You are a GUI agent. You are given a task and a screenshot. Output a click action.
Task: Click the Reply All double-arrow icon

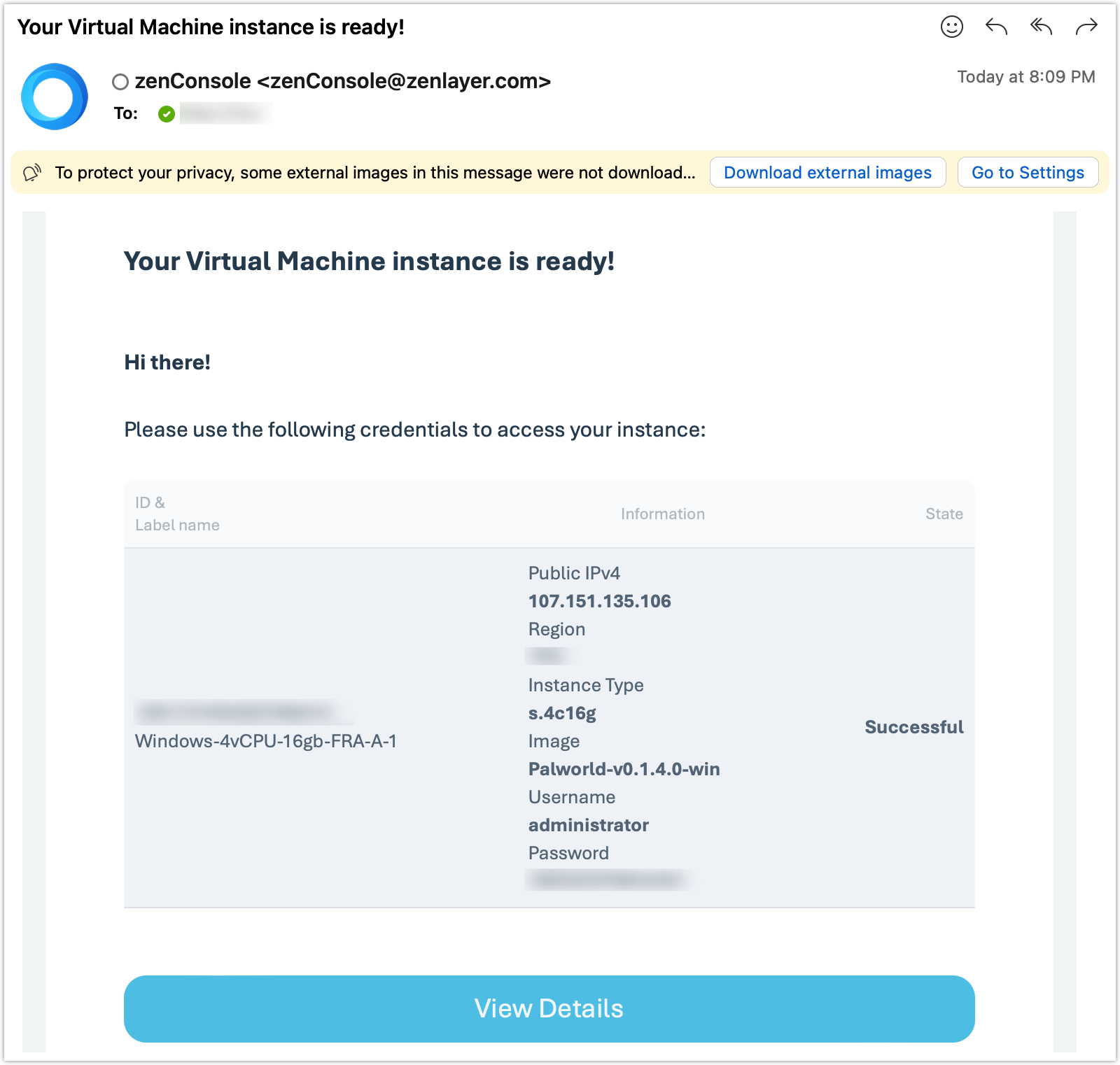click(x=1041, y=27)
